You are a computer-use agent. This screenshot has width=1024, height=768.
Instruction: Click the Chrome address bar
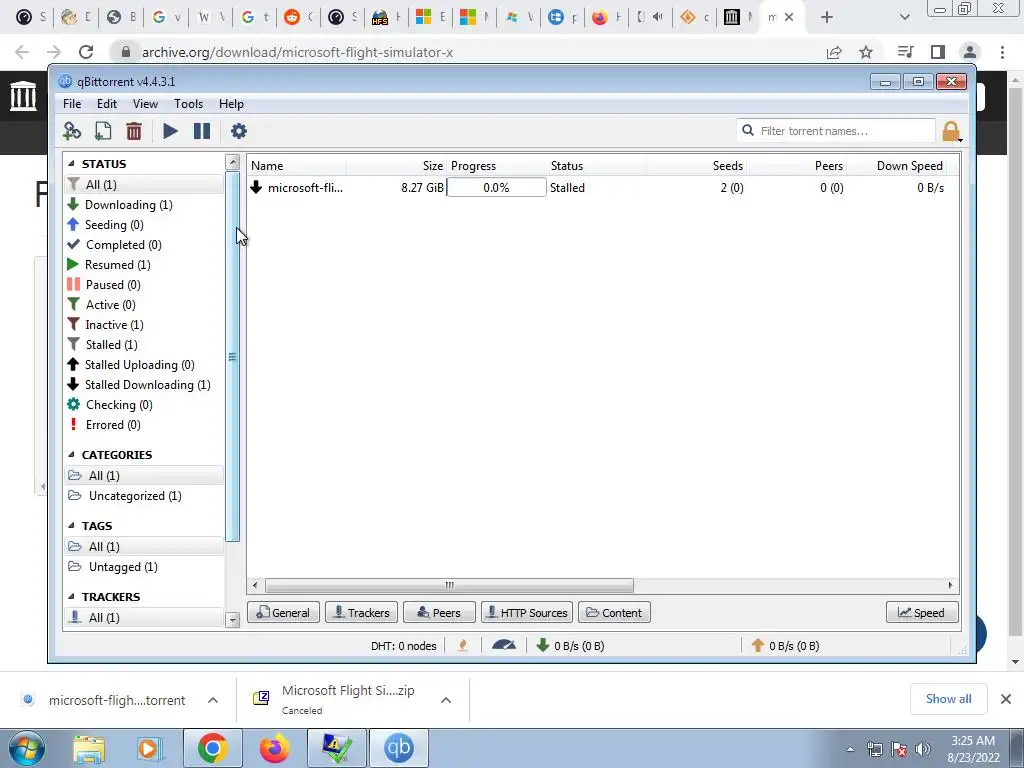click(457, 52)
